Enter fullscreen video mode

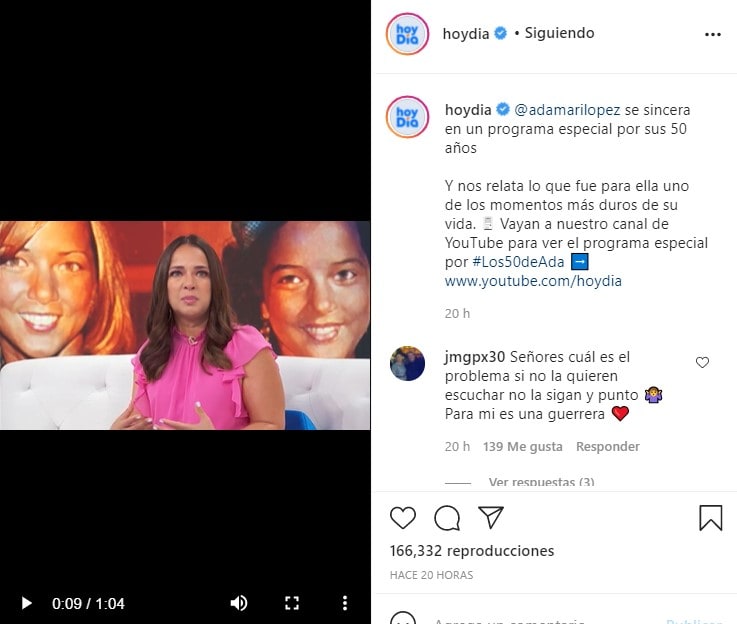[292, 603]
